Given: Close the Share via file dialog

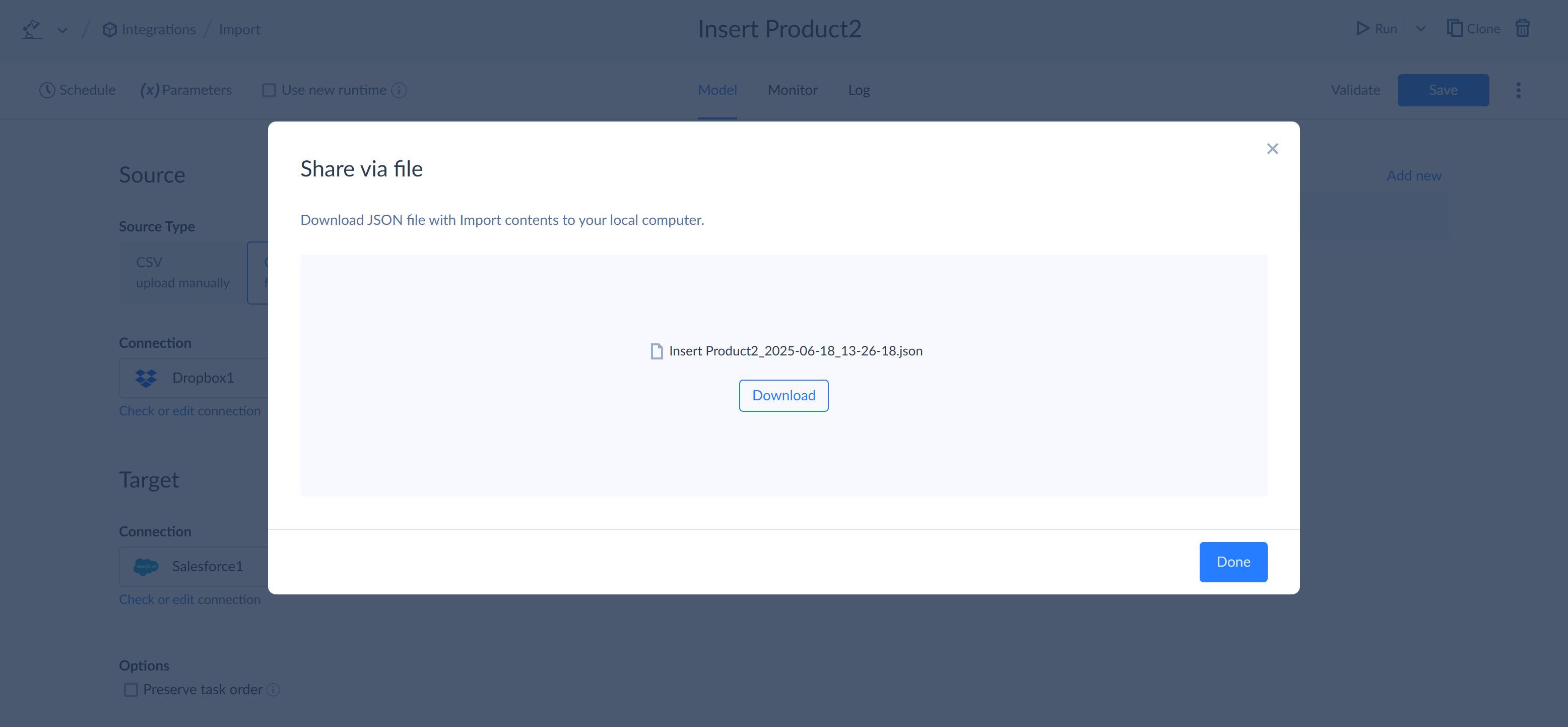Looking at the screenshot, I should [x=1272, y=149].
